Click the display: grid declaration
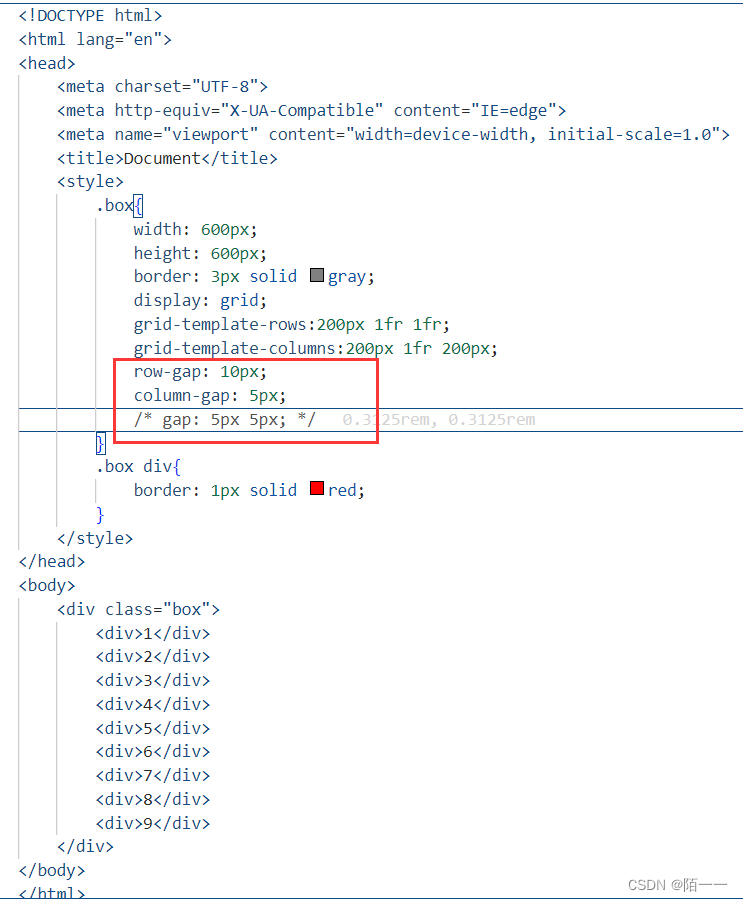This screenshot has width=743, height=901. 200,301
